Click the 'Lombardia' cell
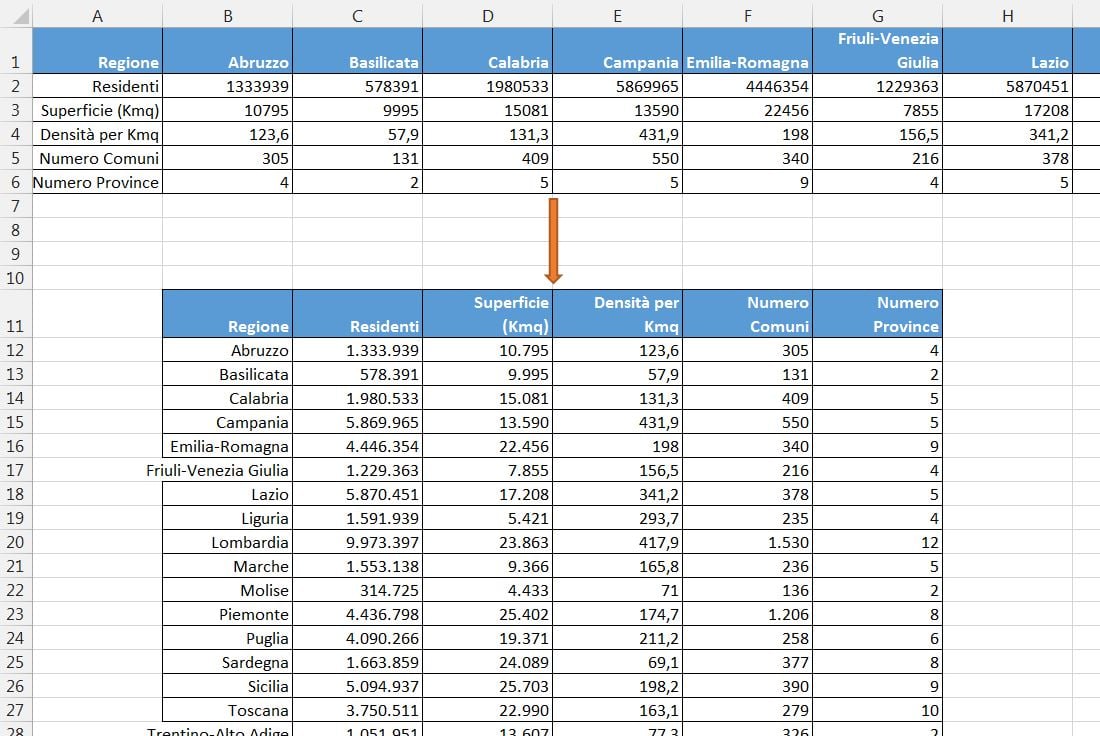Image resolution: width=1100 pixels, height=736 pixels. coord(227,542)
